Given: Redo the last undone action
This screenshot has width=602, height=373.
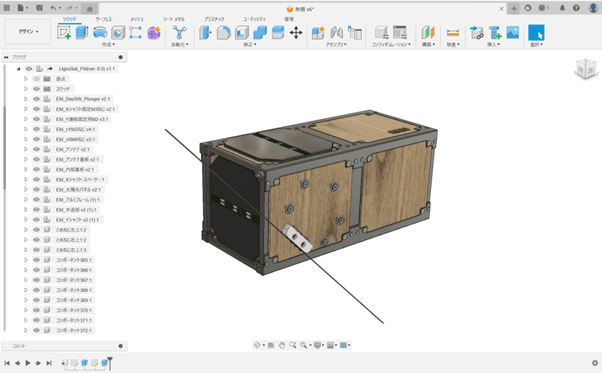Looking at the screenshot, I should click(x=69, y=8).
